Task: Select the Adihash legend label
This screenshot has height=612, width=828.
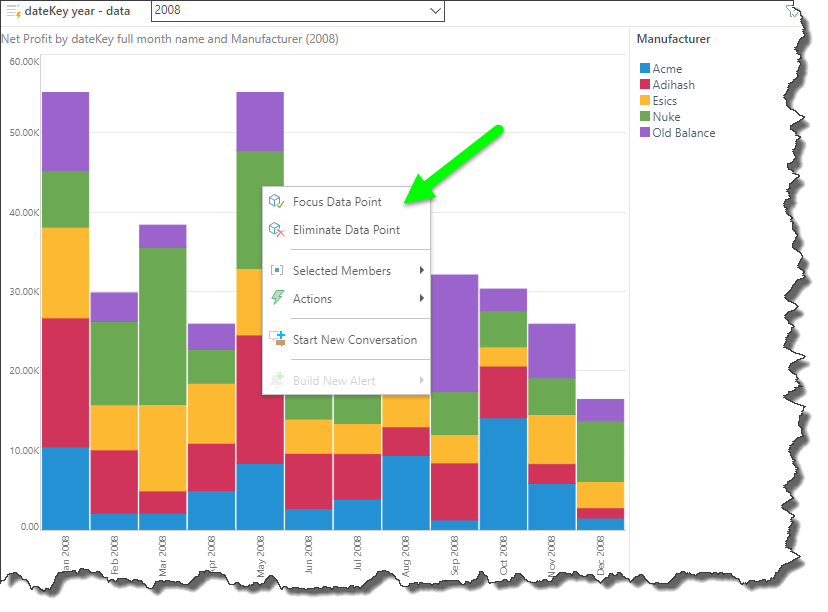Action: (x=673, y=85)
